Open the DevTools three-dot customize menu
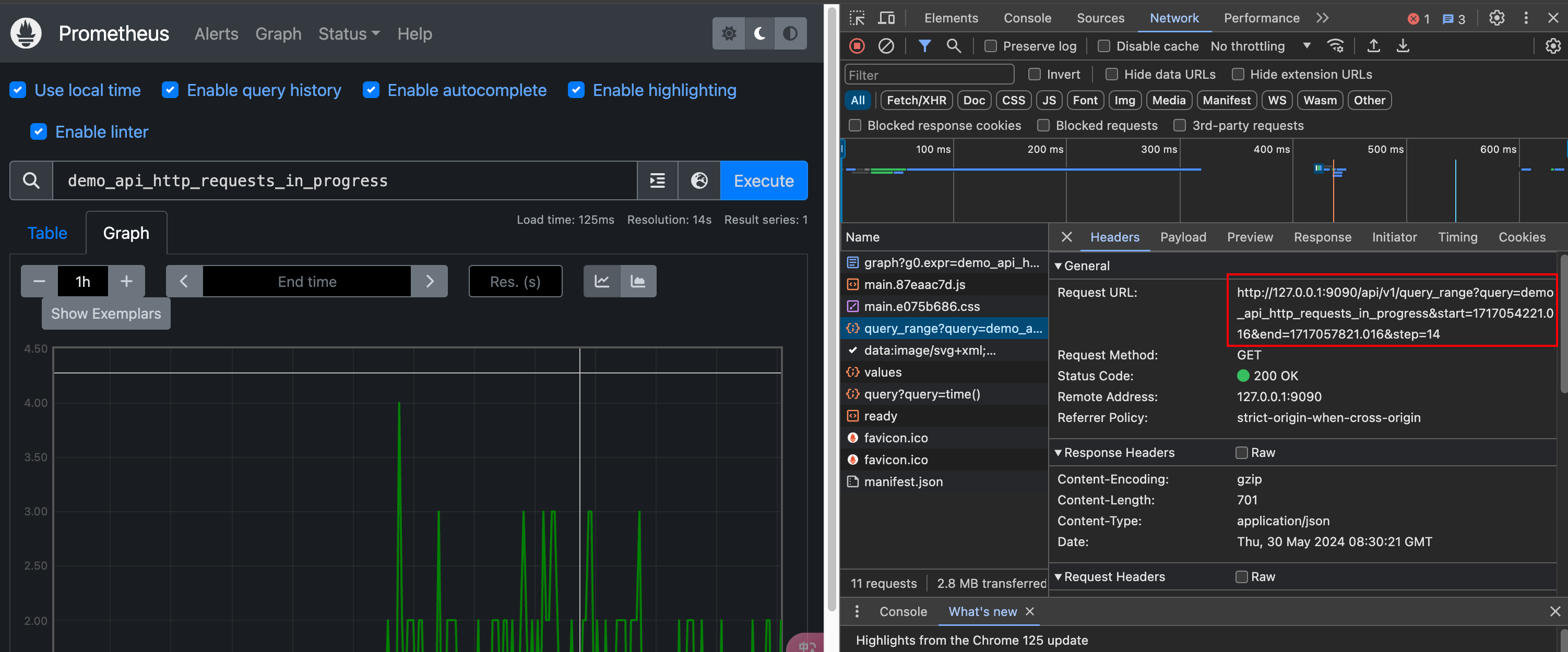Screen dimensions: 1568x652 point(1526,18)
